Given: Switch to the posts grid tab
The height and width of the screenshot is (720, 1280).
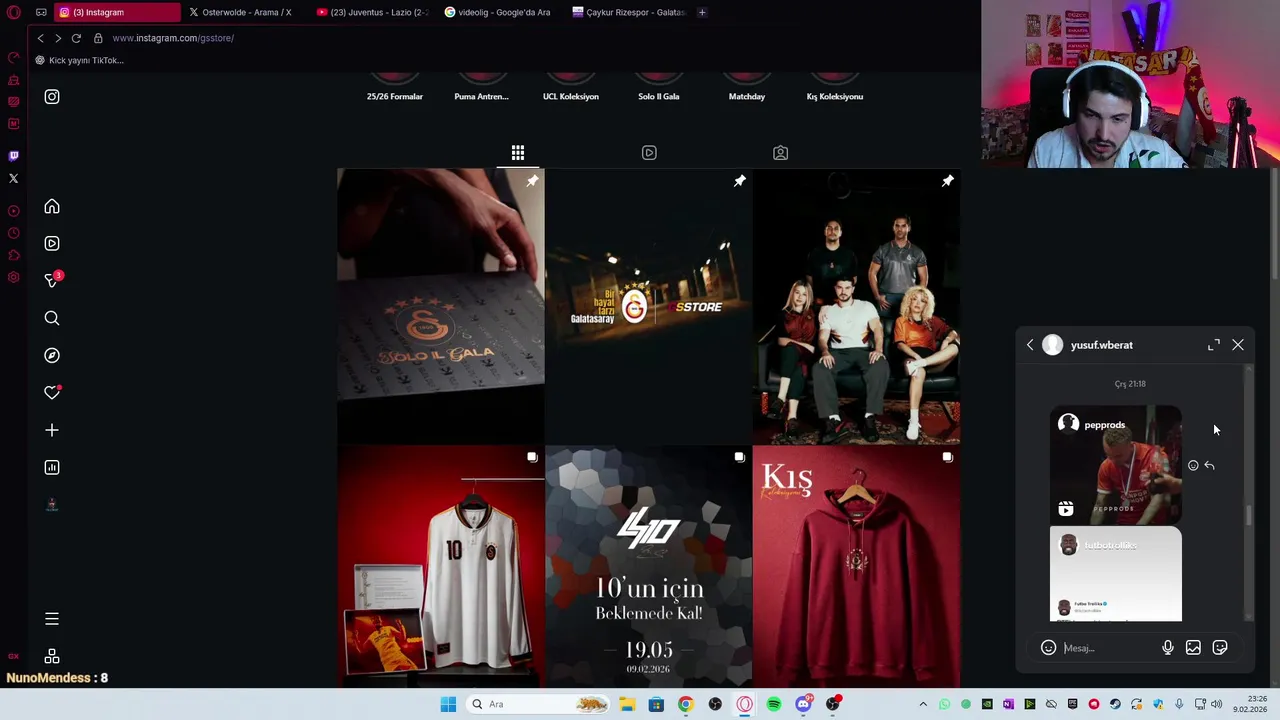Looking at the screenshot, I should (518, 153).
